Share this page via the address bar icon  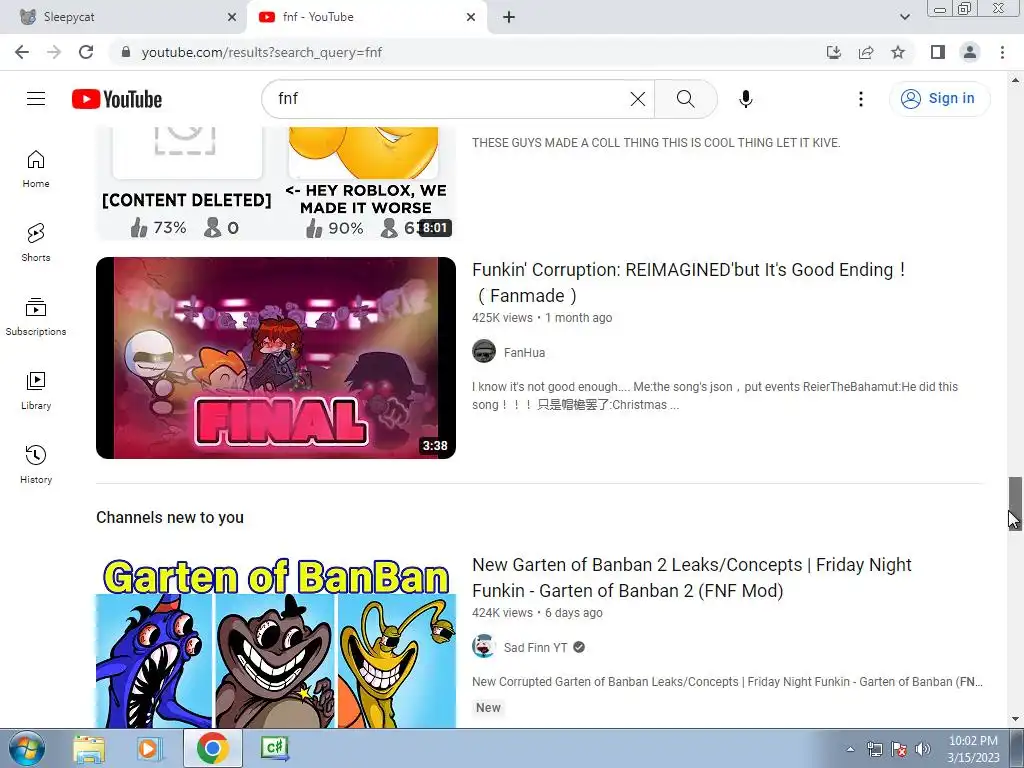pyautogui.click(x=866, y=52)
